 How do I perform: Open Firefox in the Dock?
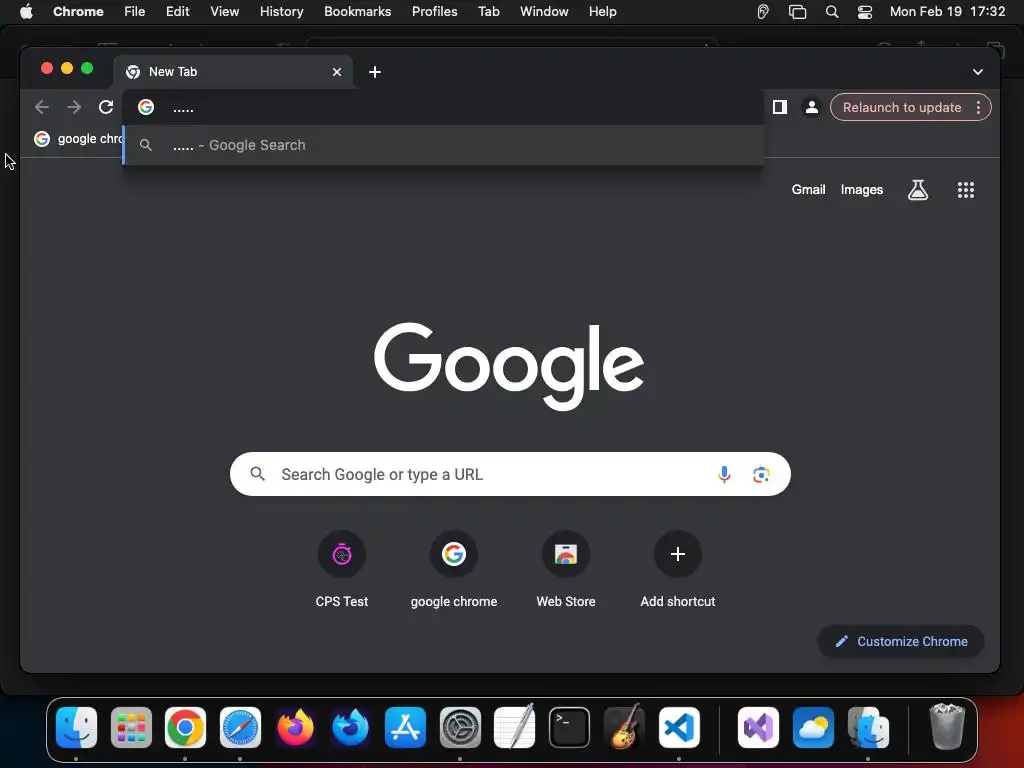295,728
